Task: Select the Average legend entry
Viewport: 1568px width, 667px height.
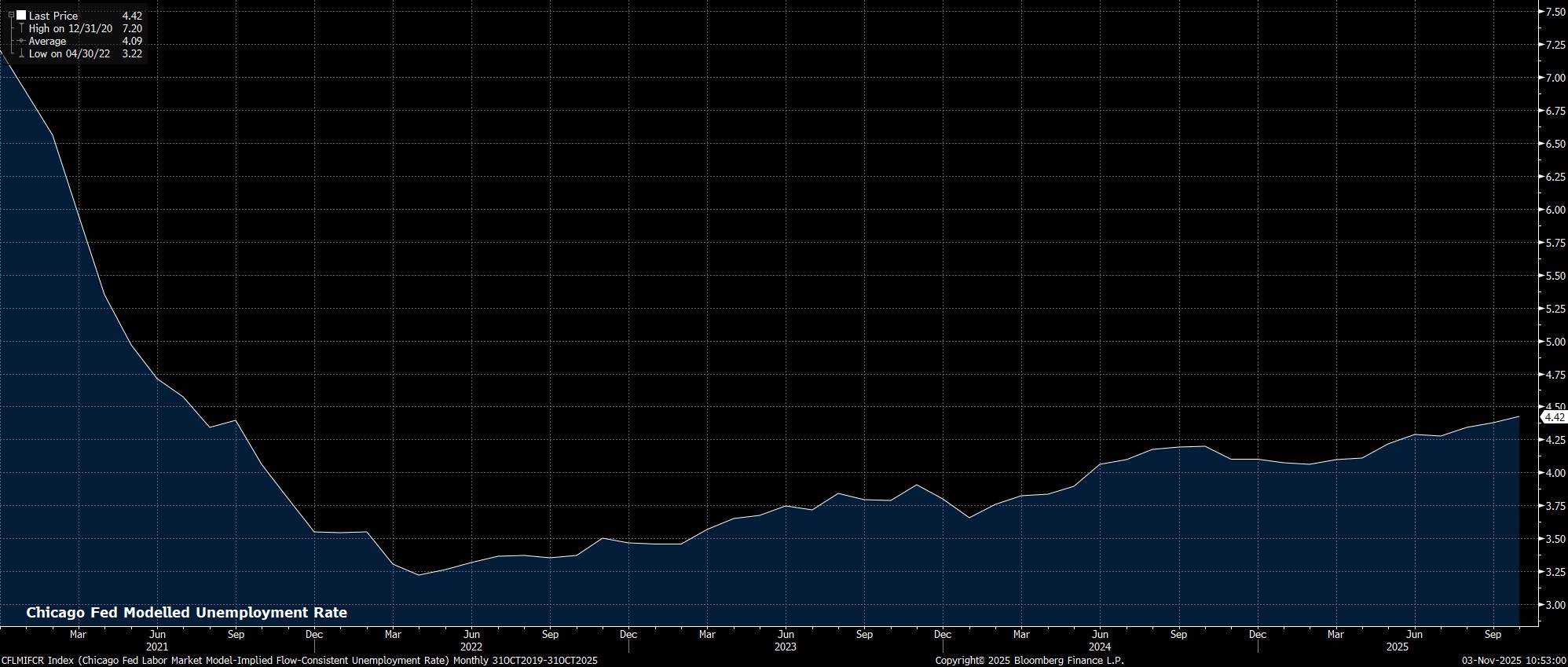Action: (47, 41)
